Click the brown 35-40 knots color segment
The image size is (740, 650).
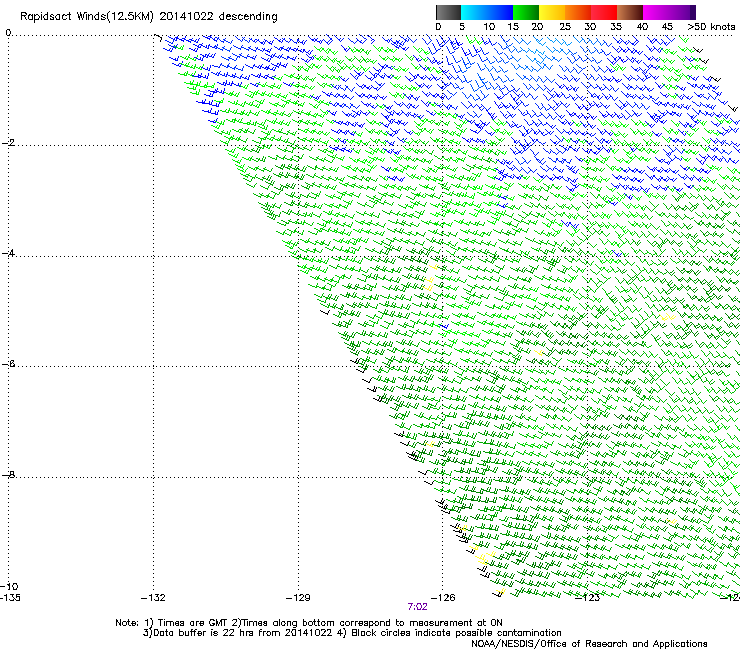coord(630,12)
